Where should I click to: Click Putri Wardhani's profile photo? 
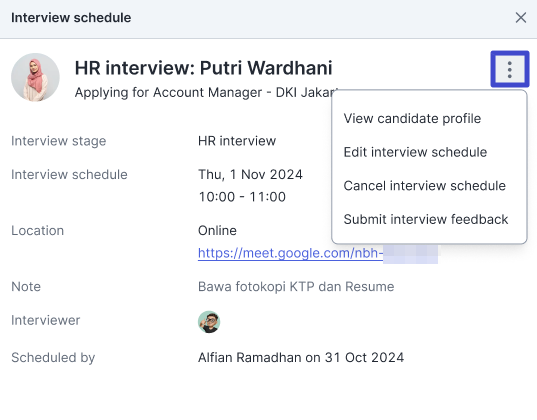35,77
